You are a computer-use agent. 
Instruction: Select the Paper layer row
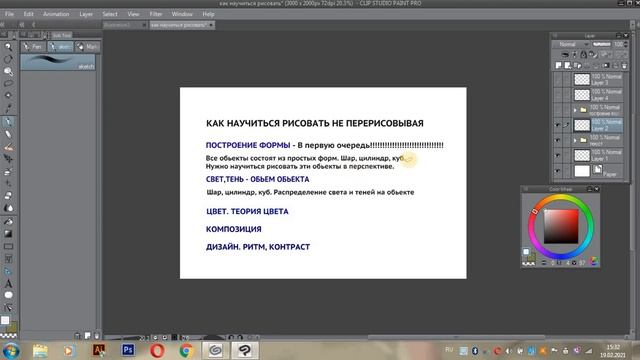coord(598,171)
